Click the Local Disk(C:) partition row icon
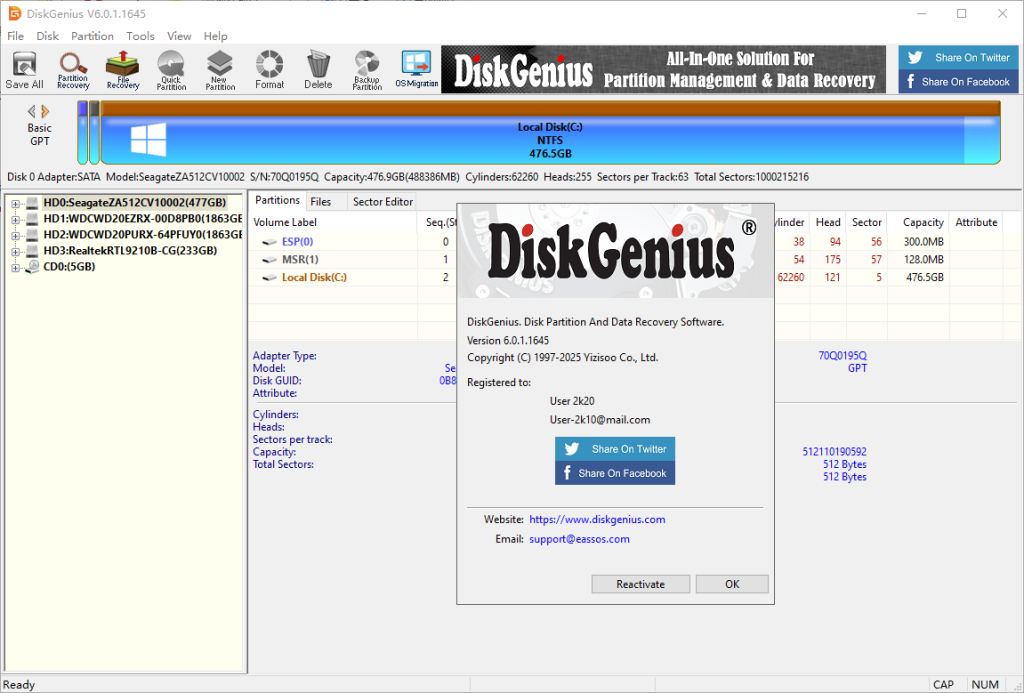This screenshot has height=693, width=1024. (270, 278)
